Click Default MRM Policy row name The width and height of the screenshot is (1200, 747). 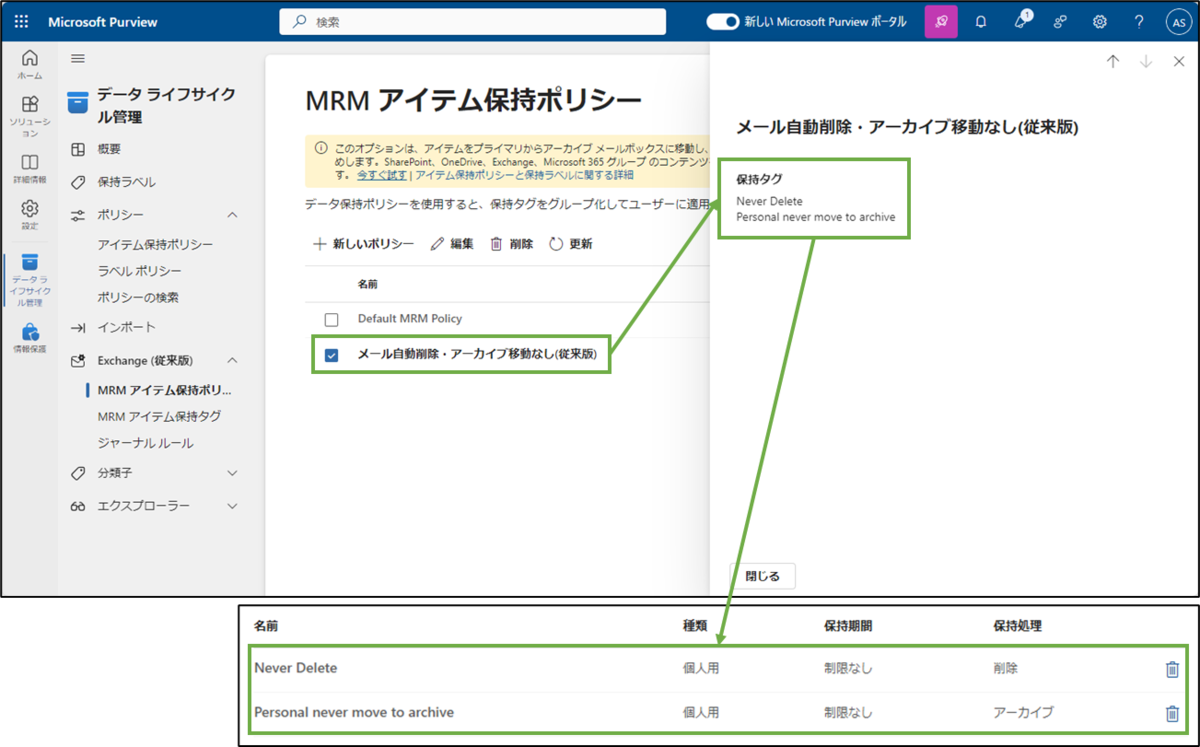(410, 319)
